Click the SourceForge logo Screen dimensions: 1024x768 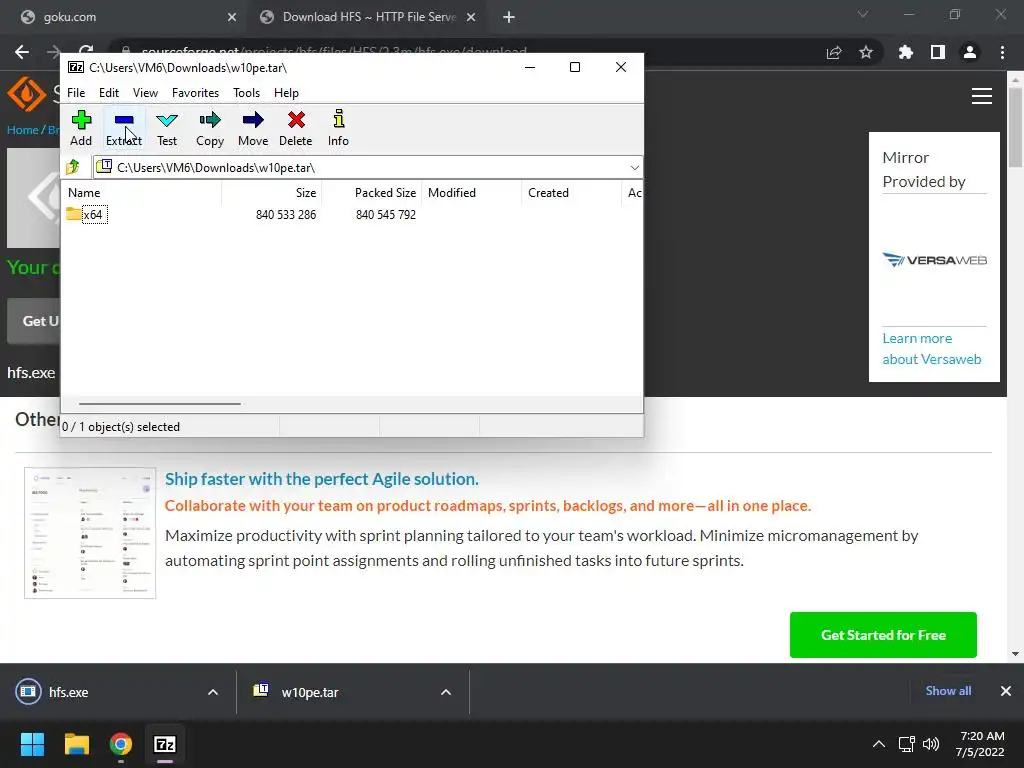(26, 94)
